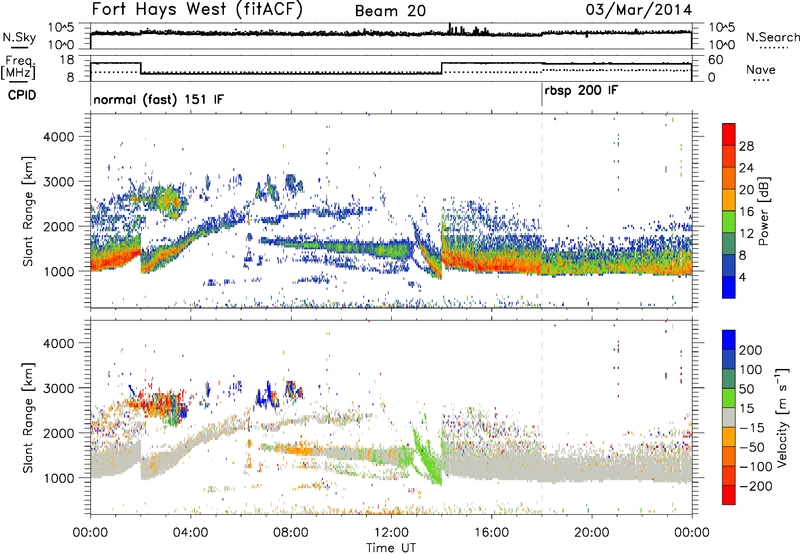Image resolution: width=800 pixels, height=554 pixels.
Task: Click power colorbar value '16'
Action: 746,212
